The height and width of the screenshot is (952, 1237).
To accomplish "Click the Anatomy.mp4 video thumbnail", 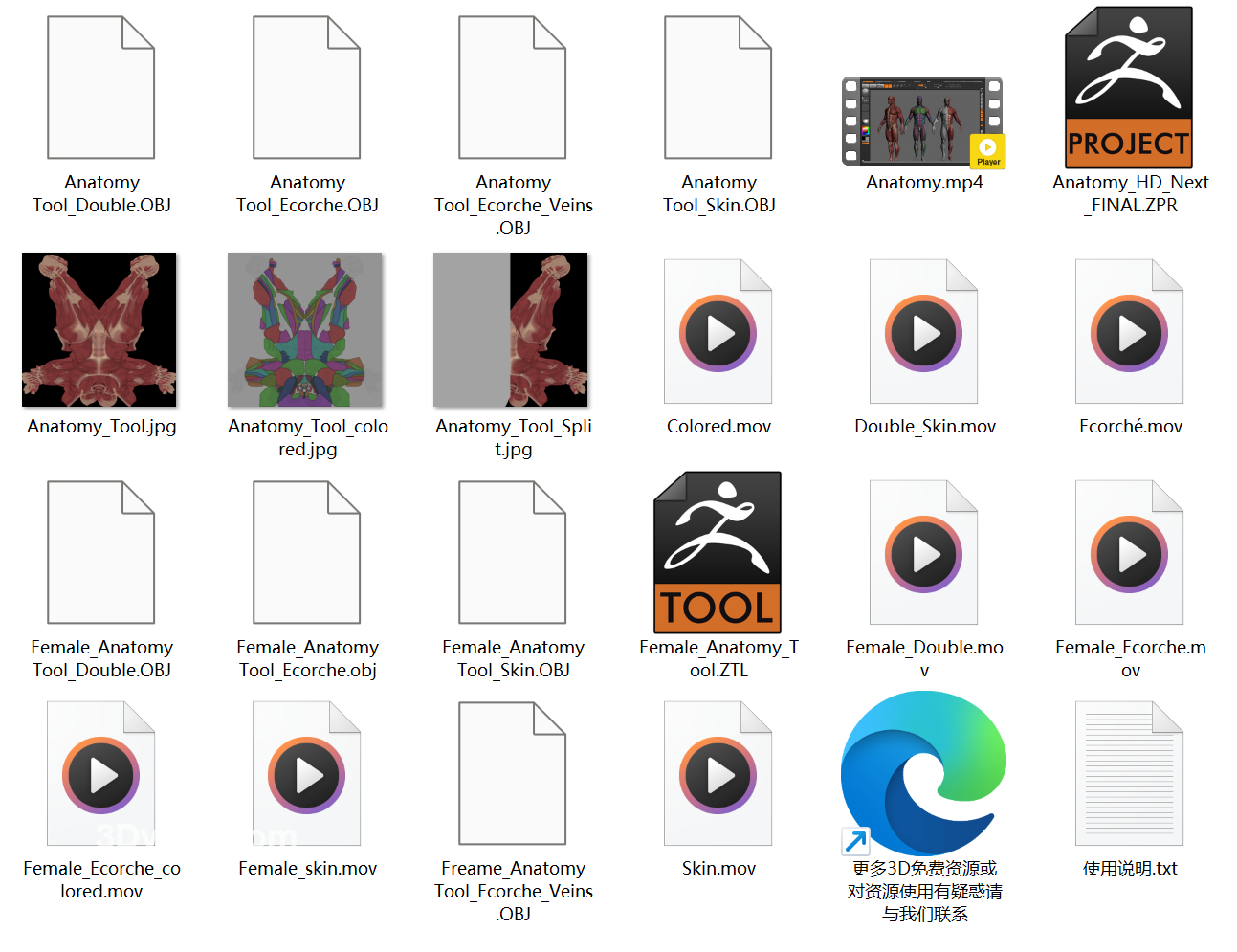I will tap(923, 122).
